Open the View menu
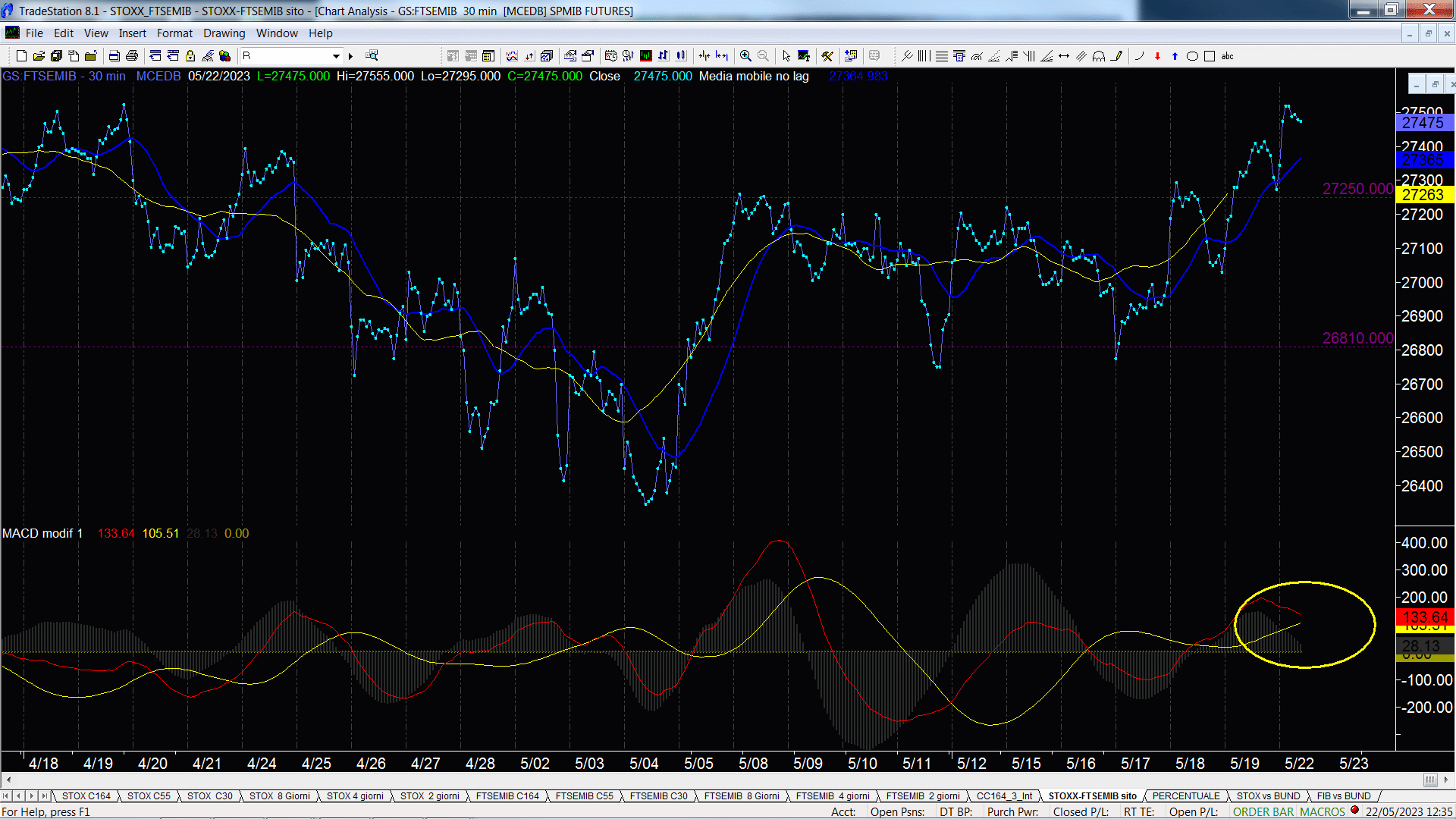The width and height of the screenshot is (1456, 819). pyautogui.click(x=96, y=33)
